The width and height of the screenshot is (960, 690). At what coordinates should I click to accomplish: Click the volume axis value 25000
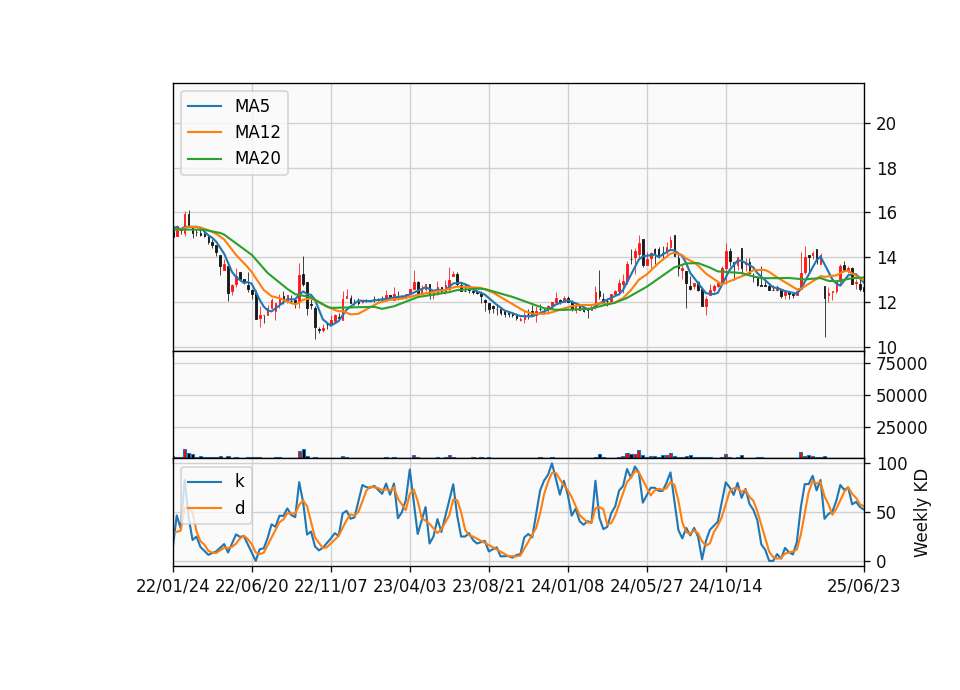[x=901, y=428]
